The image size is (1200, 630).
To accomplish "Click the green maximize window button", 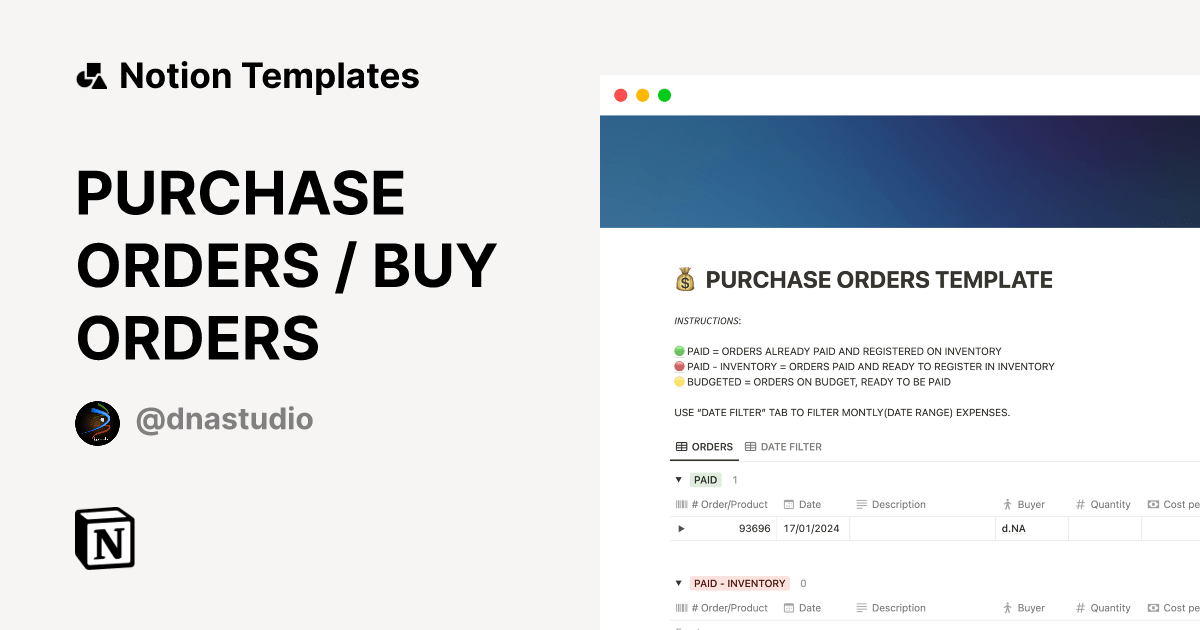I will pos(664,95).
